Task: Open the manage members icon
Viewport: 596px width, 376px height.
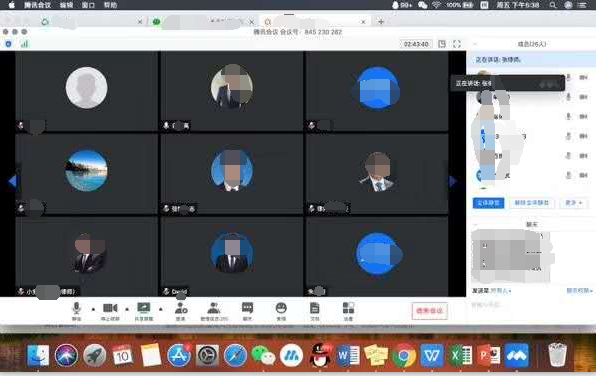Action: pyautogui.click(x=214, y=308)
